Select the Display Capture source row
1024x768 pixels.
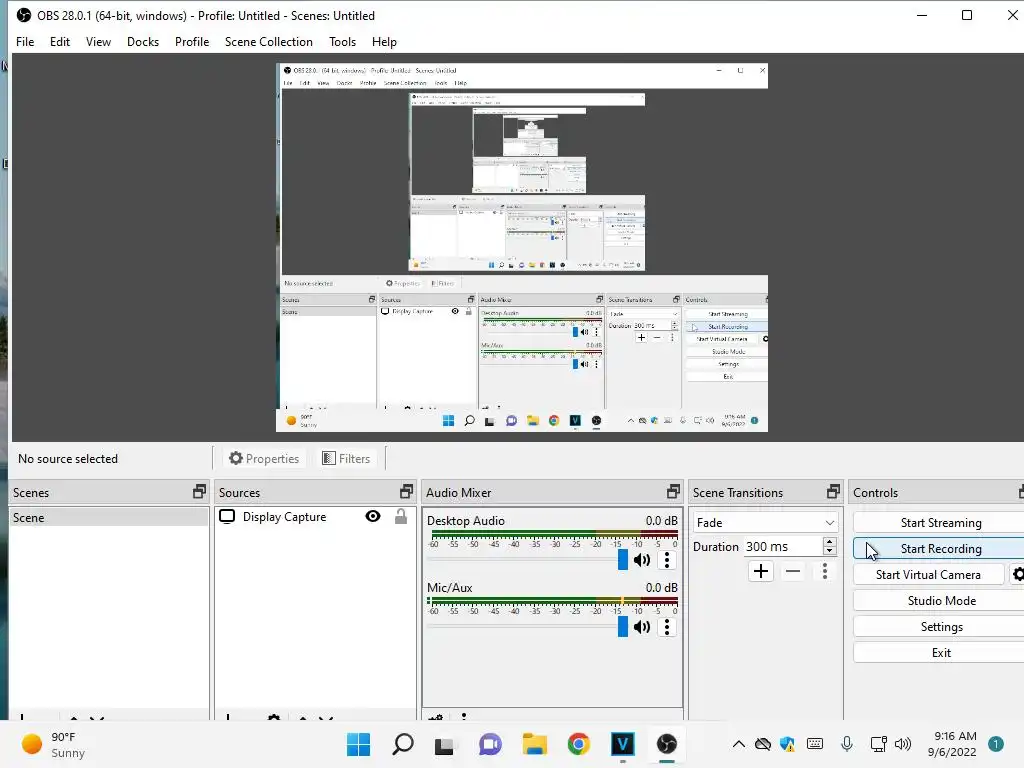coord(315,517)
